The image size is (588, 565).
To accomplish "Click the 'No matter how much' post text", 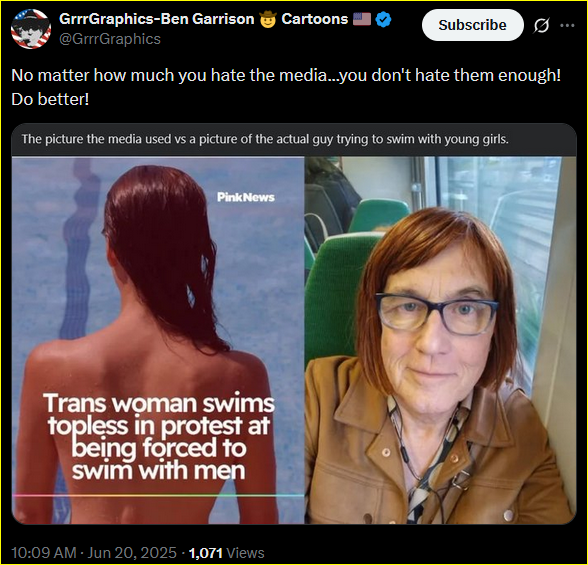I will (286, 75).
